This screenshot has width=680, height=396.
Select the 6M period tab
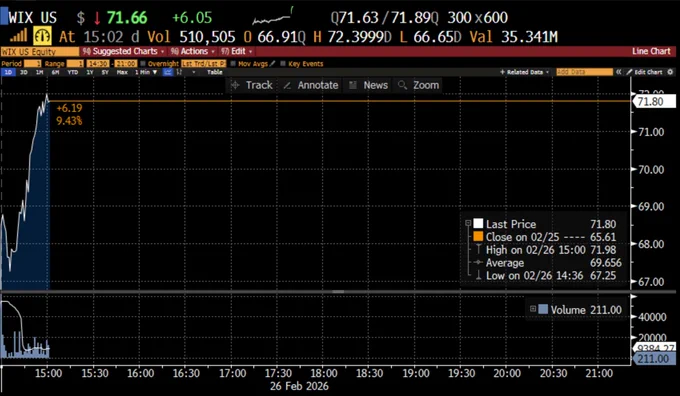coord(56,72)
